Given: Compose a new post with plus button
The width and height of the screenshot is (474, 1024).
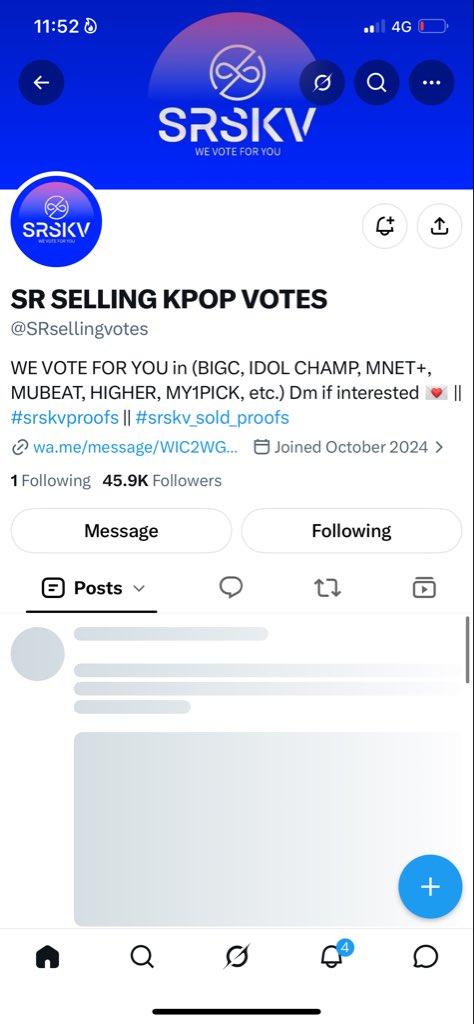Looking at the screenshot, I should pyautogui.click(x=430, y=887).
